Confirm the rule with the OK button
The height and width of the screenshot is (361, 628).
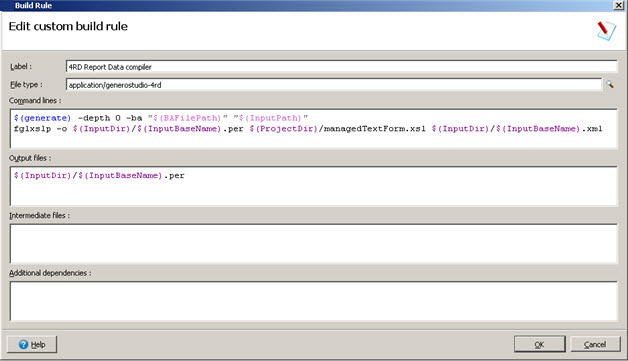coord(539,344)
